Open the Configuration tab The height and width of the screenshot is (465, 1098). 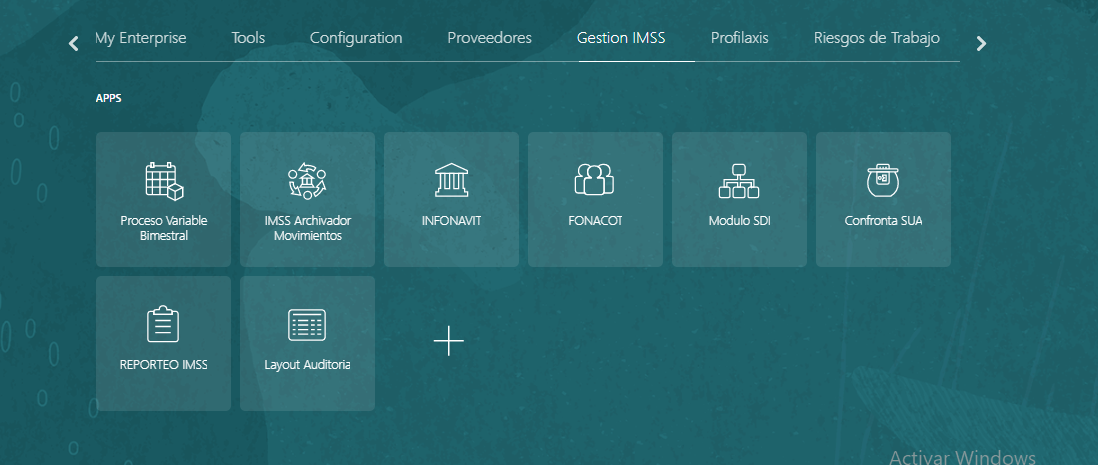[356, 39]
